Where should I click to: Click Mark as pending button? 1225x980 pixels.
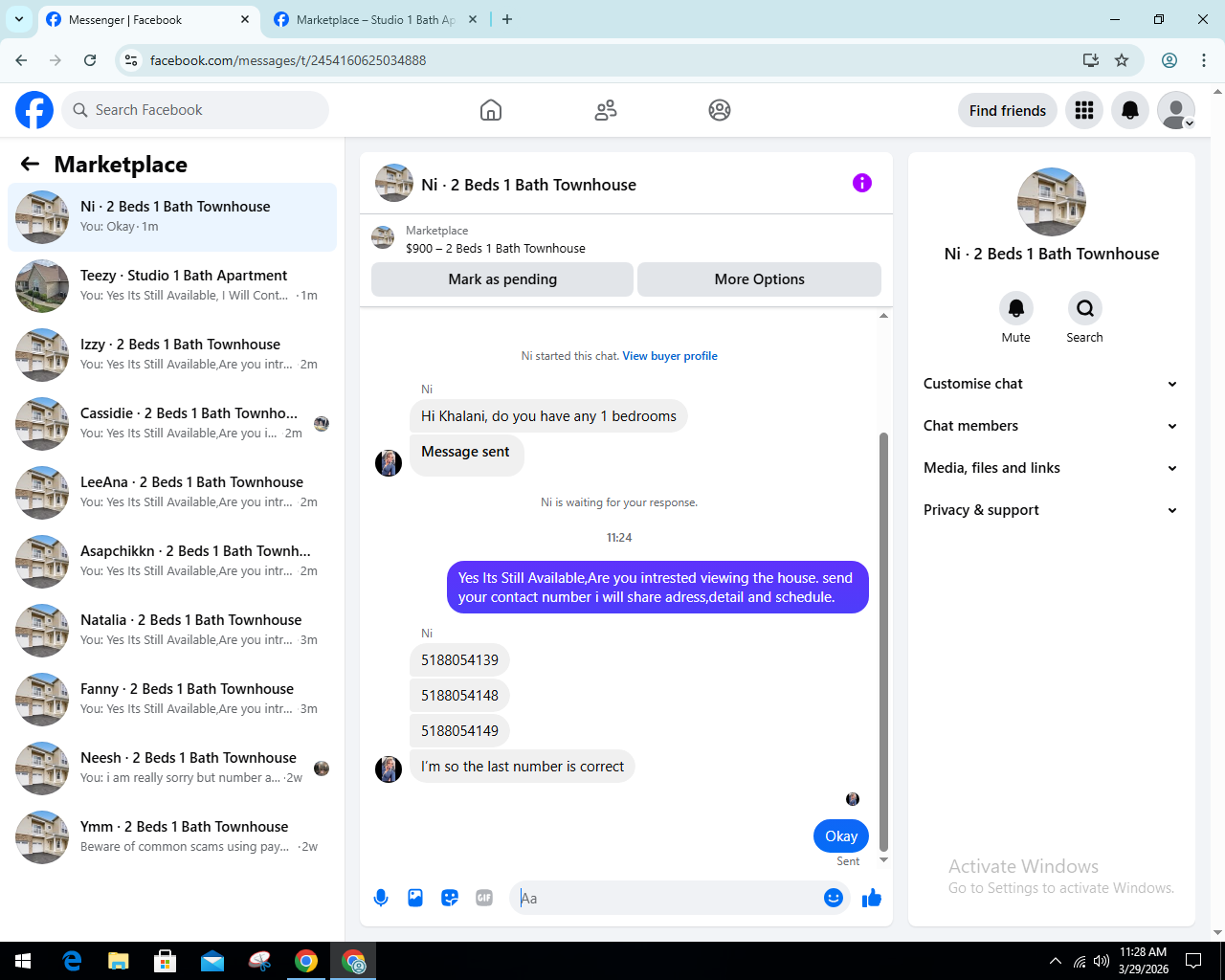tap(502, 279)
